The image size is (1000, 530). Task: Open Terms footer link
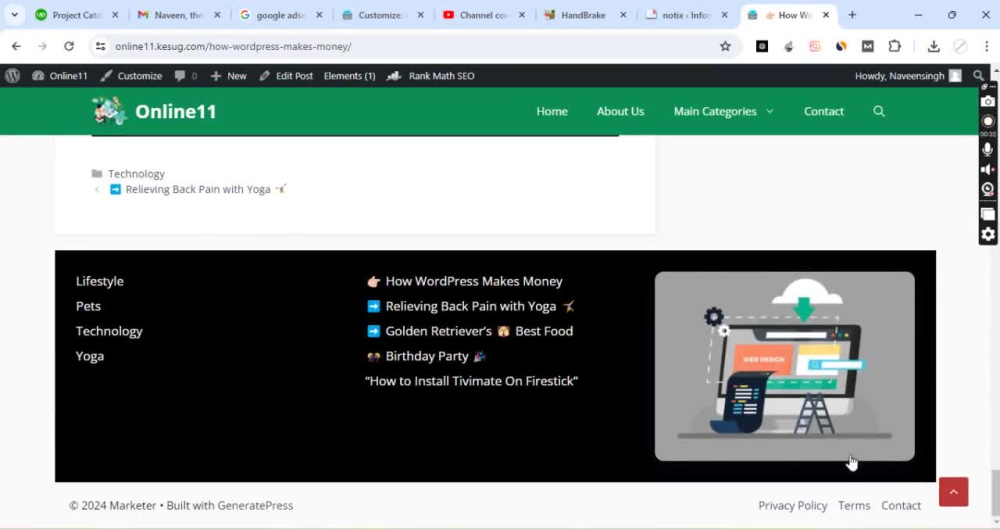(x=854, y=505)
